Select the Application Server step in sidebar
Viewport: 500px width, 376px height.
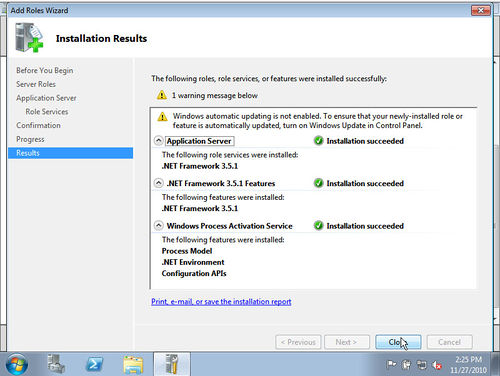[x=46, y=98]
